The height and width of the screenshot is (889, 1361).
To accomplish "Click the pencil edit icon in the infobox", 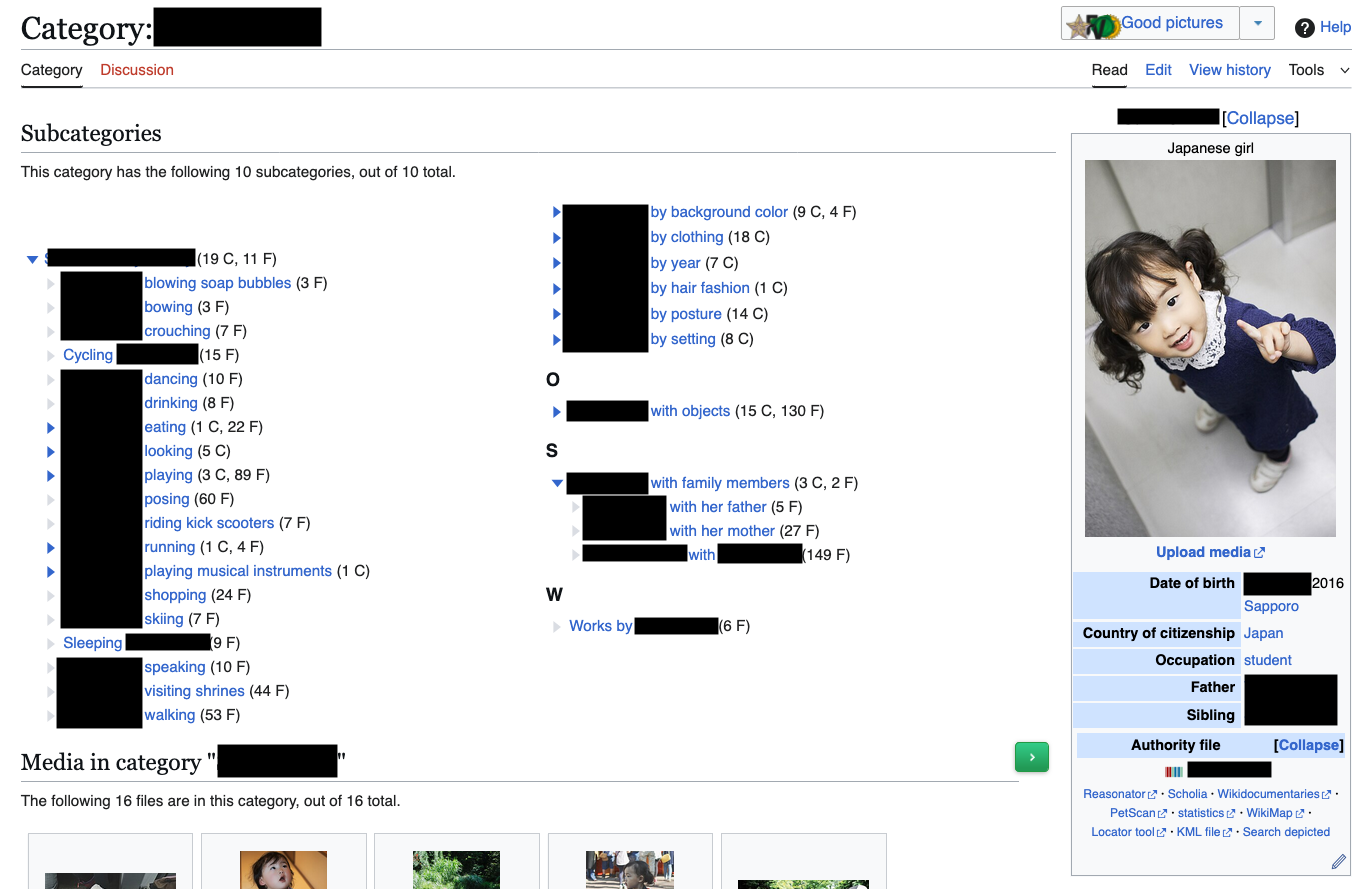I will click(x=1339, y=861).
